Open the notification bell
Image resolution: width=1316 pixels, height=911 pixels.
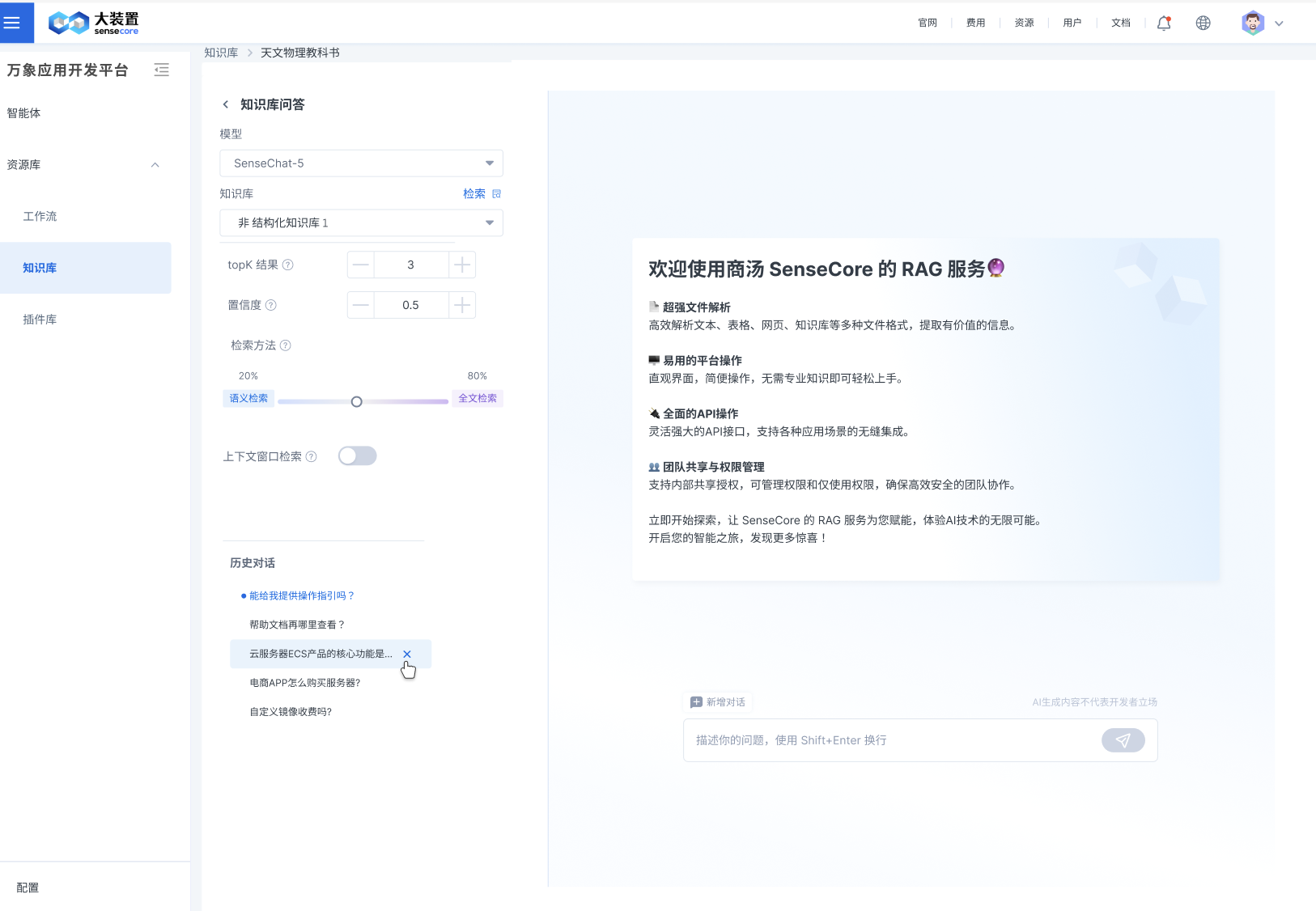(1164, 23)
